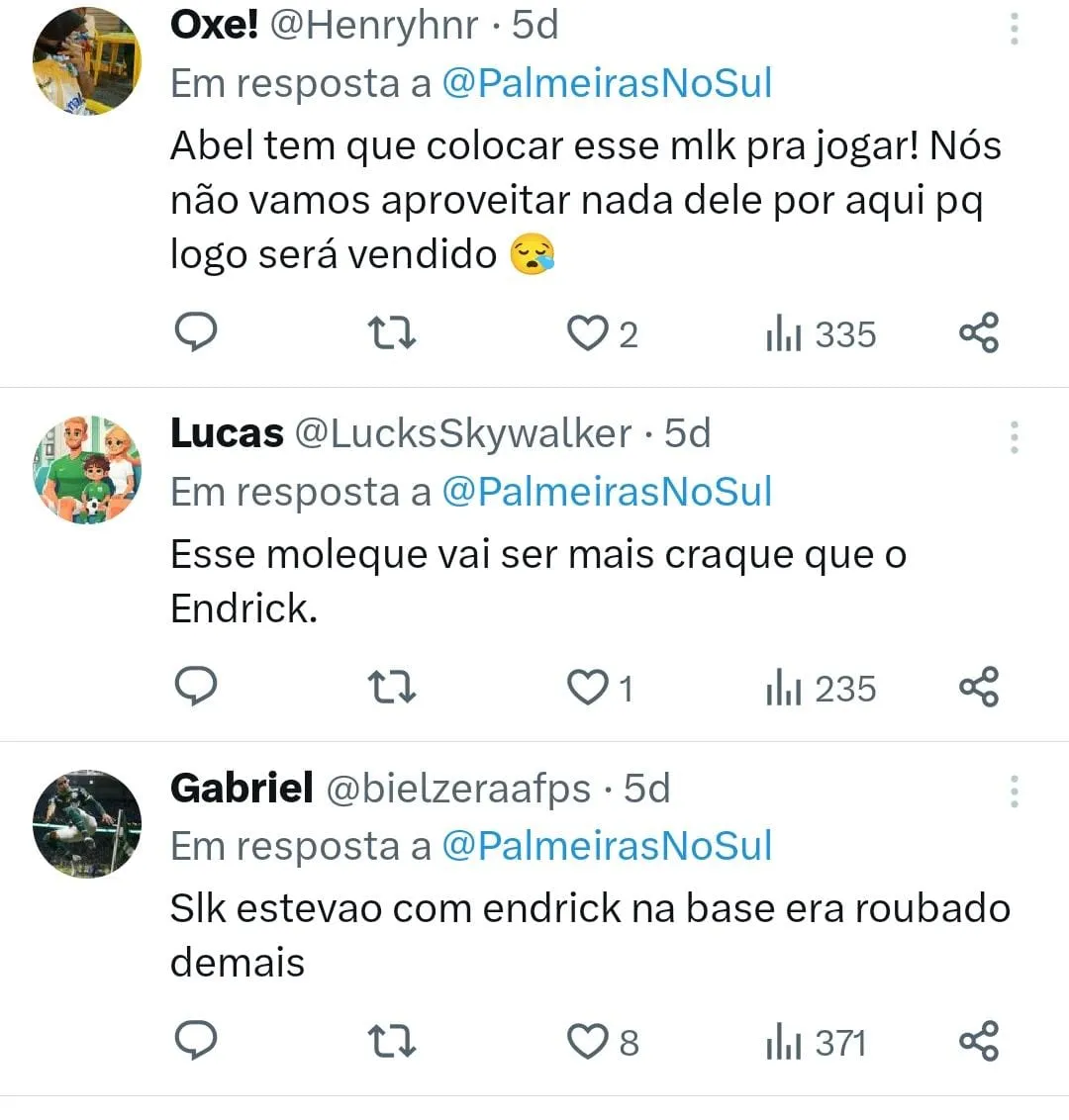
Task: View analytics showing 335 views
Action: click(821, 334)
